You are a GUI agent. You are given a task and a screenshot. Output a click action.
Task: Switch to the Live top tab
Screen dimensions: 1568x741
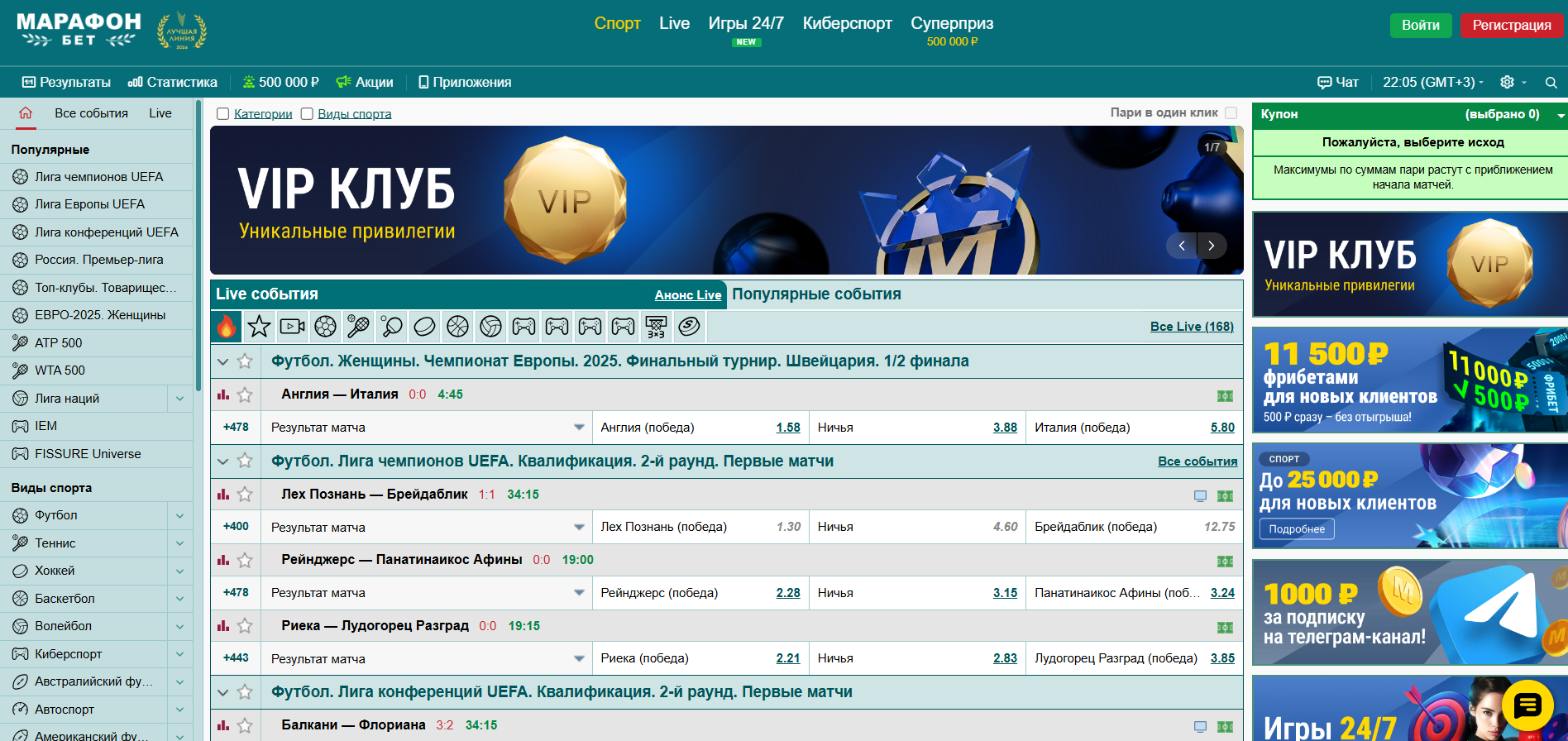click(675, 23)
